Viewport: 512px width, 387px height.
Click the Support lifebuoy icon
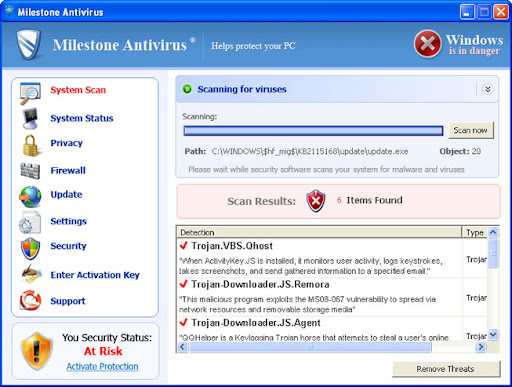[30, 300]
